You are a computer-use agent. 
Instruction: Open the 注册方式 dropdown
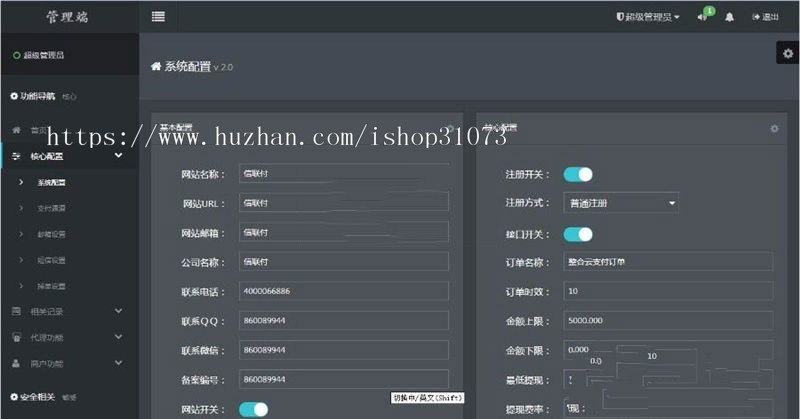pyautogui.click(x=621, y=203)
